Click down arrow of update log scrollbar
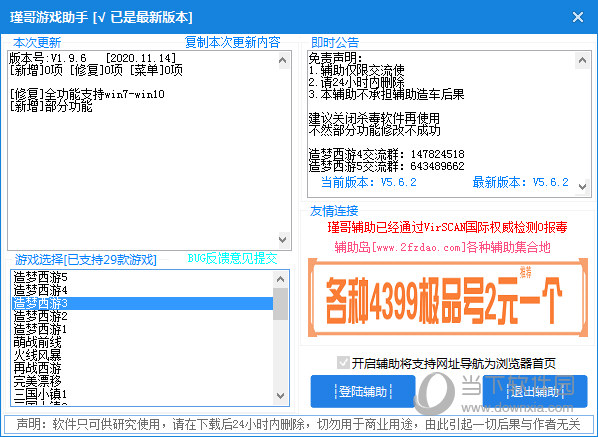Screen dimensions: 598x437 283,239
